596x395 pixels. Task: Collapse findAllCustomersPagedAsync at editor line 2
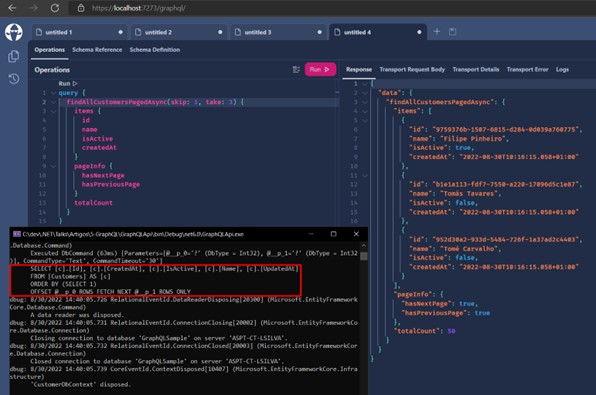(x=53, y=102)
